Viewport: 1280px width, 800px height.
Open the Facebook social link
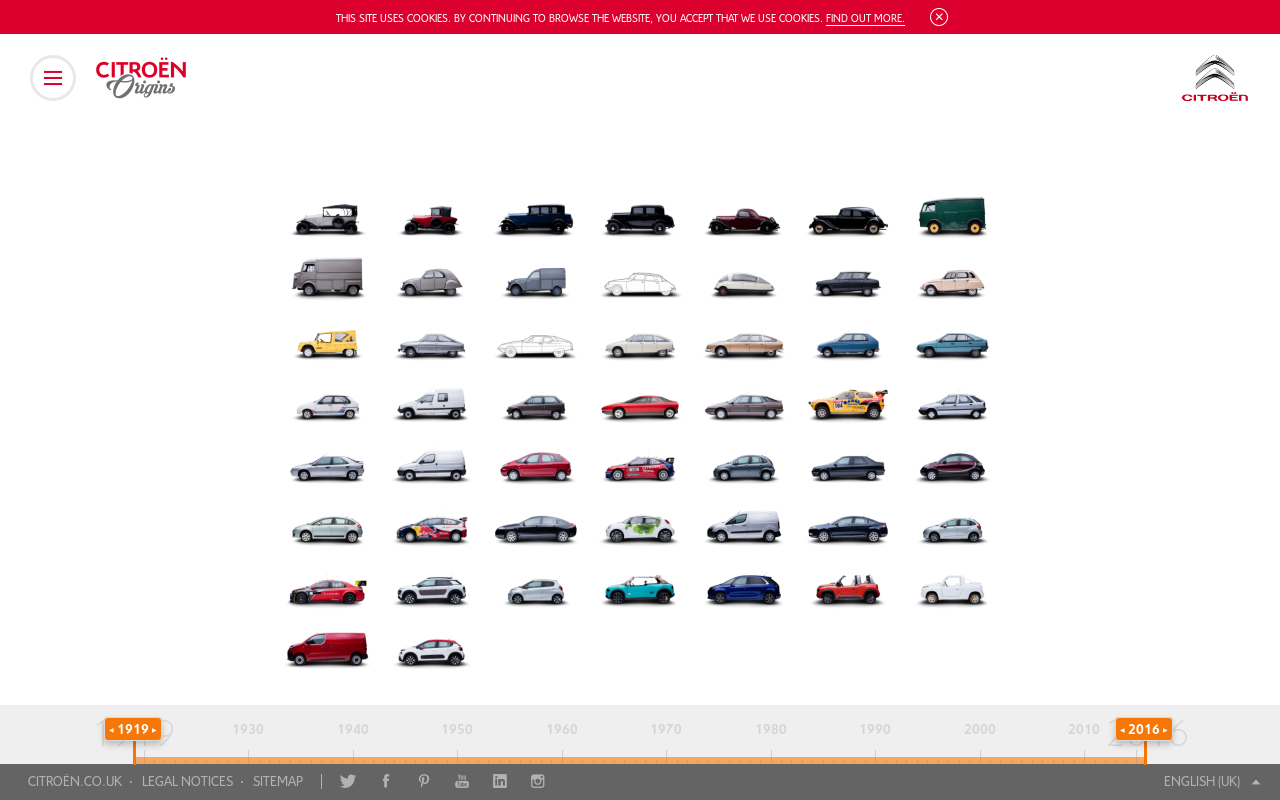click(386, 781)
